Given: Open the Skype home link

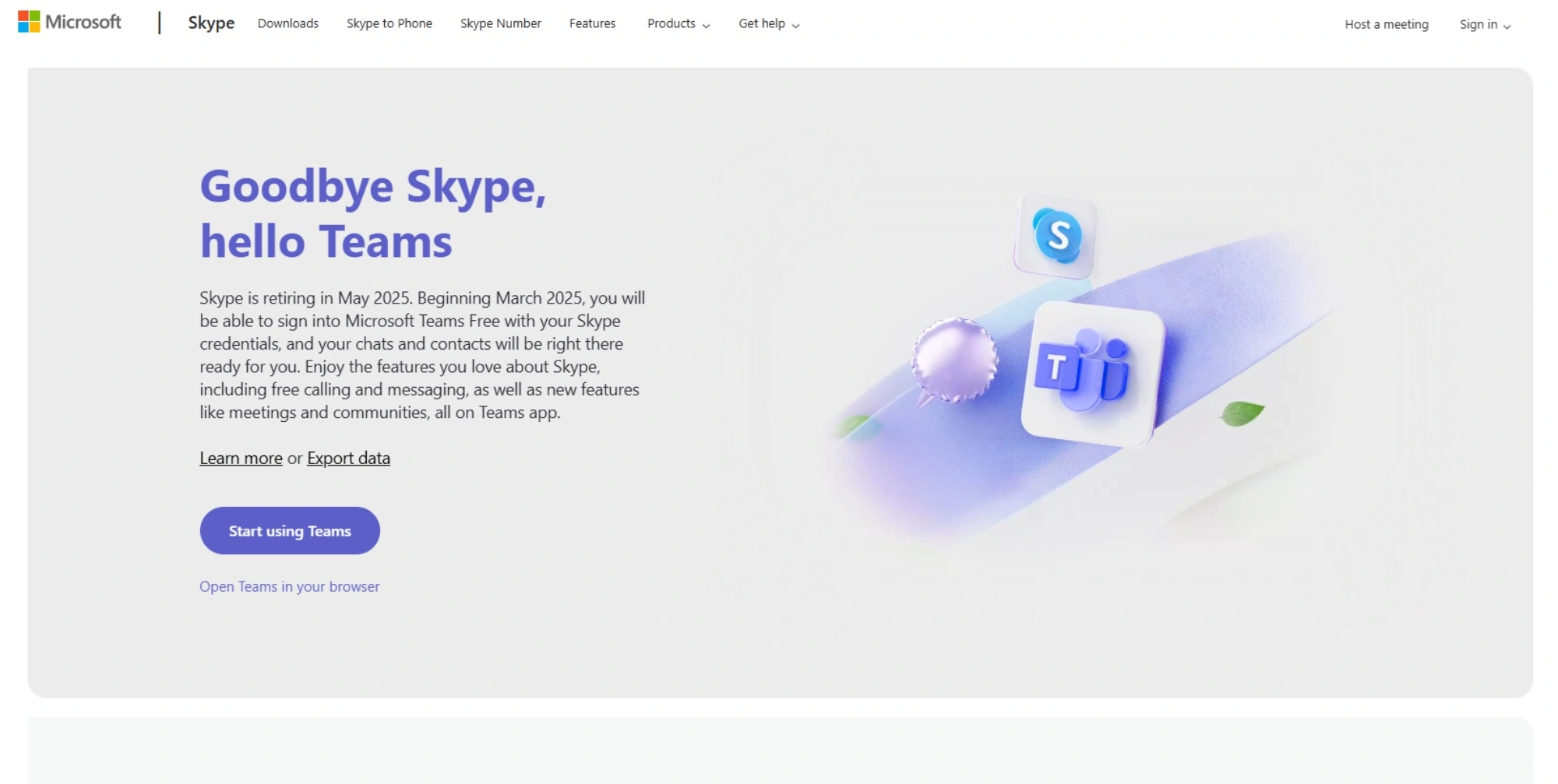Looking at the screenshot, I should coord(211,23).
